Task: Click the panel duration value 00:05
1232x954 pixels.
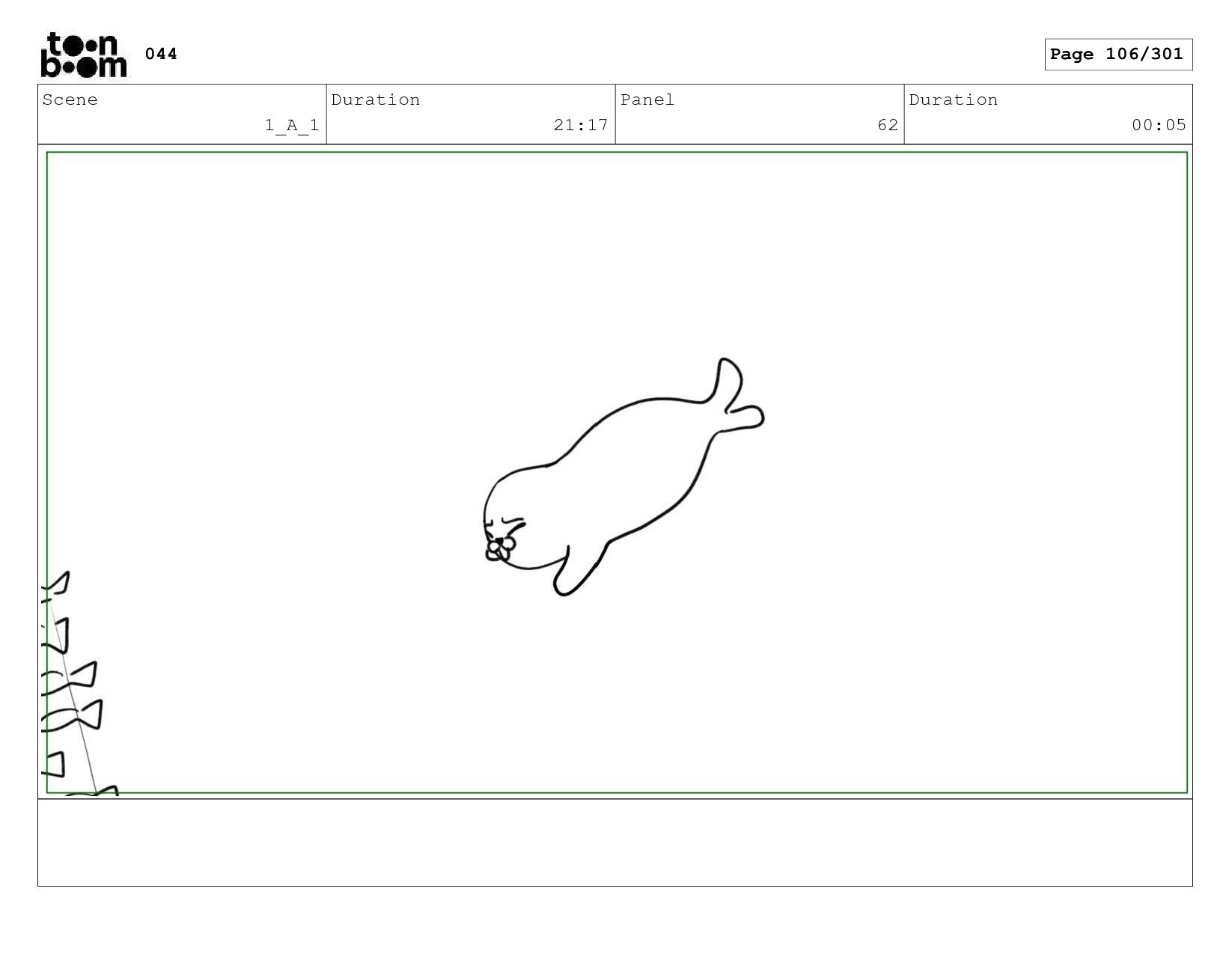Action: [x=1159, y=125]
